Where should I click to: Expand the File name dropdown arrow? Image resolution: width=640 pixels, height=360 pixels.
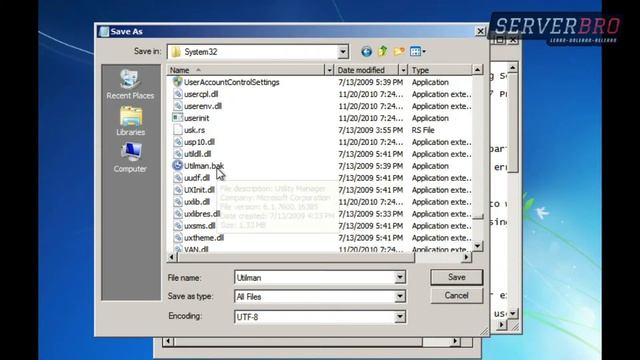coord(400,278)
